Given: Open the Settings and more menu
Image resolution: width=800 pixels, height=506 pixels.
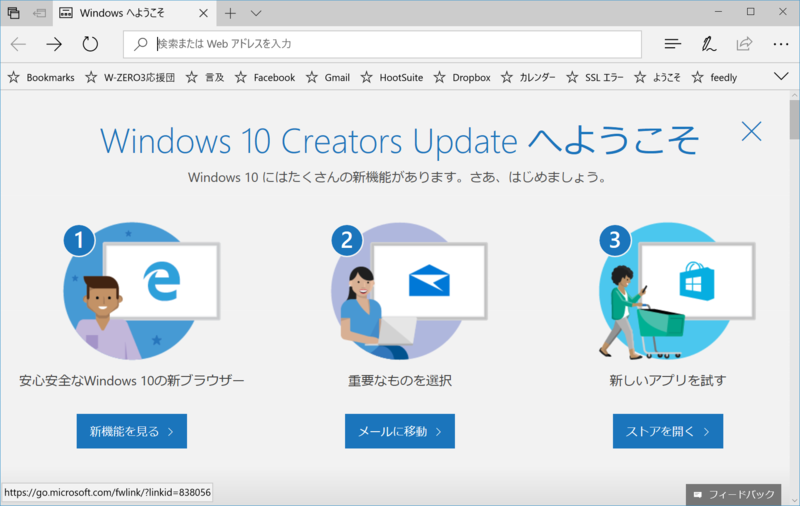Looking at the screenshot, I should pyautogui.click(x=781, y=44).
